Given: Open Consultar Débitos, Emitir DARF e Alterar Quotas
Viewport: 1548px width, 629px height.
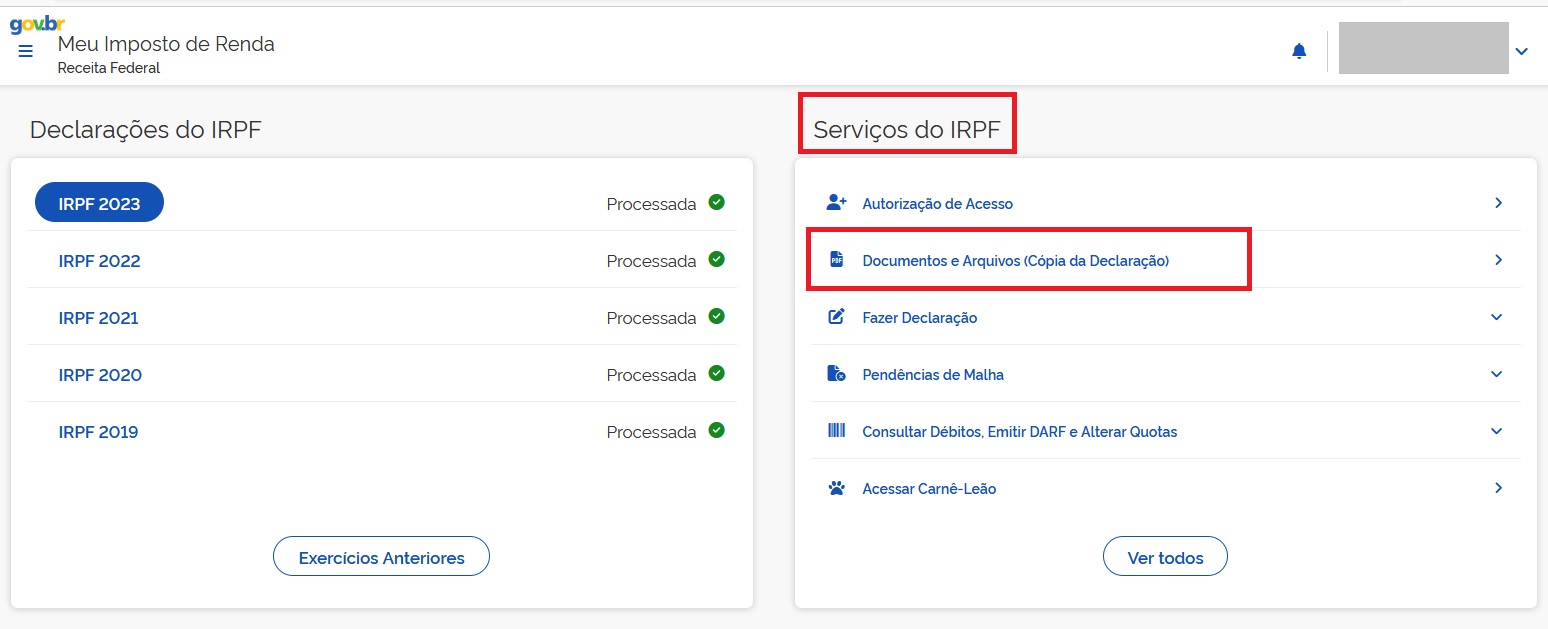Looking at the screenshot, I should (x=1019, y=432).
